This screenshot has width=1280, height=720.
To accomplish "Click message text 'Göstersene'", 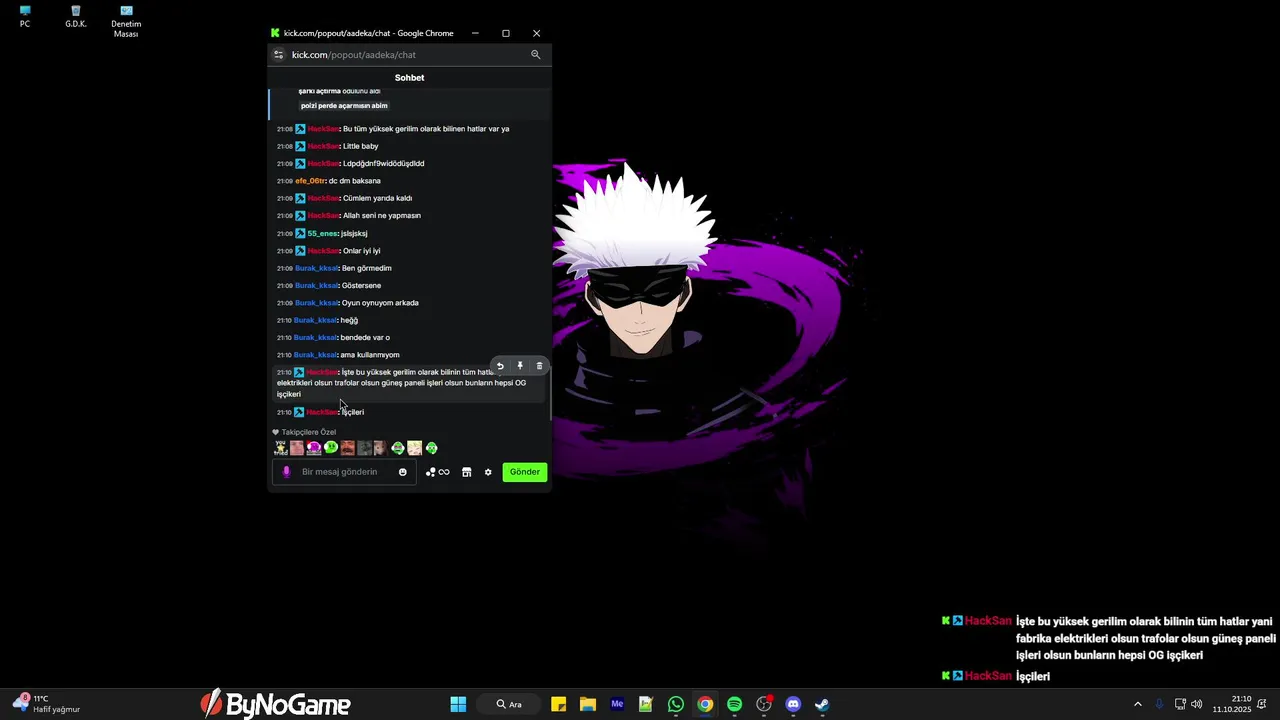I will (x=362, y=286).
